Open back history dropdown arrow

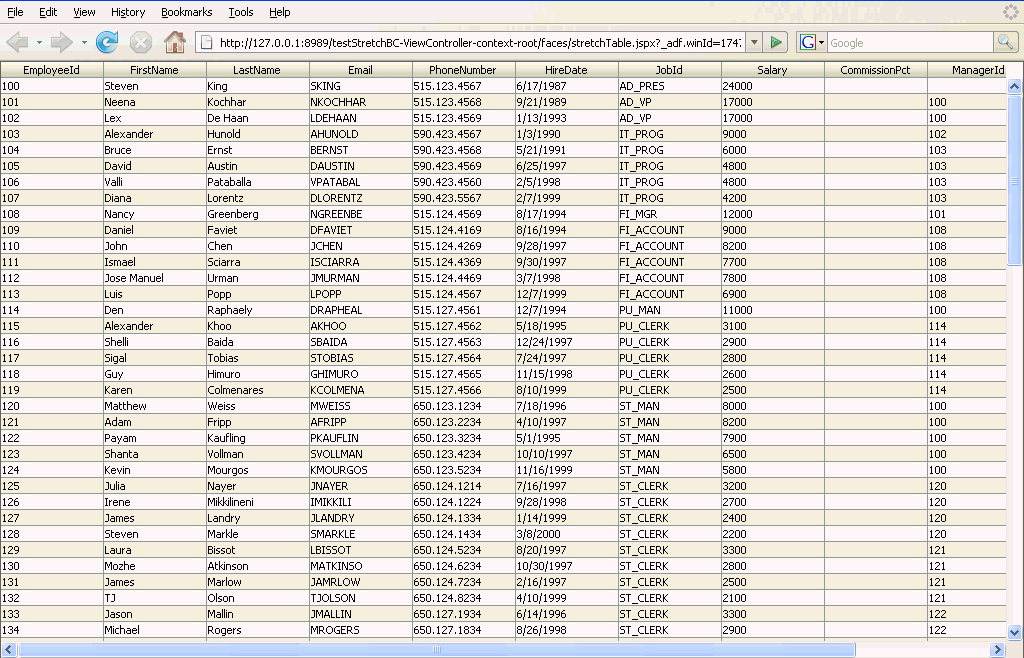point(39,43)
